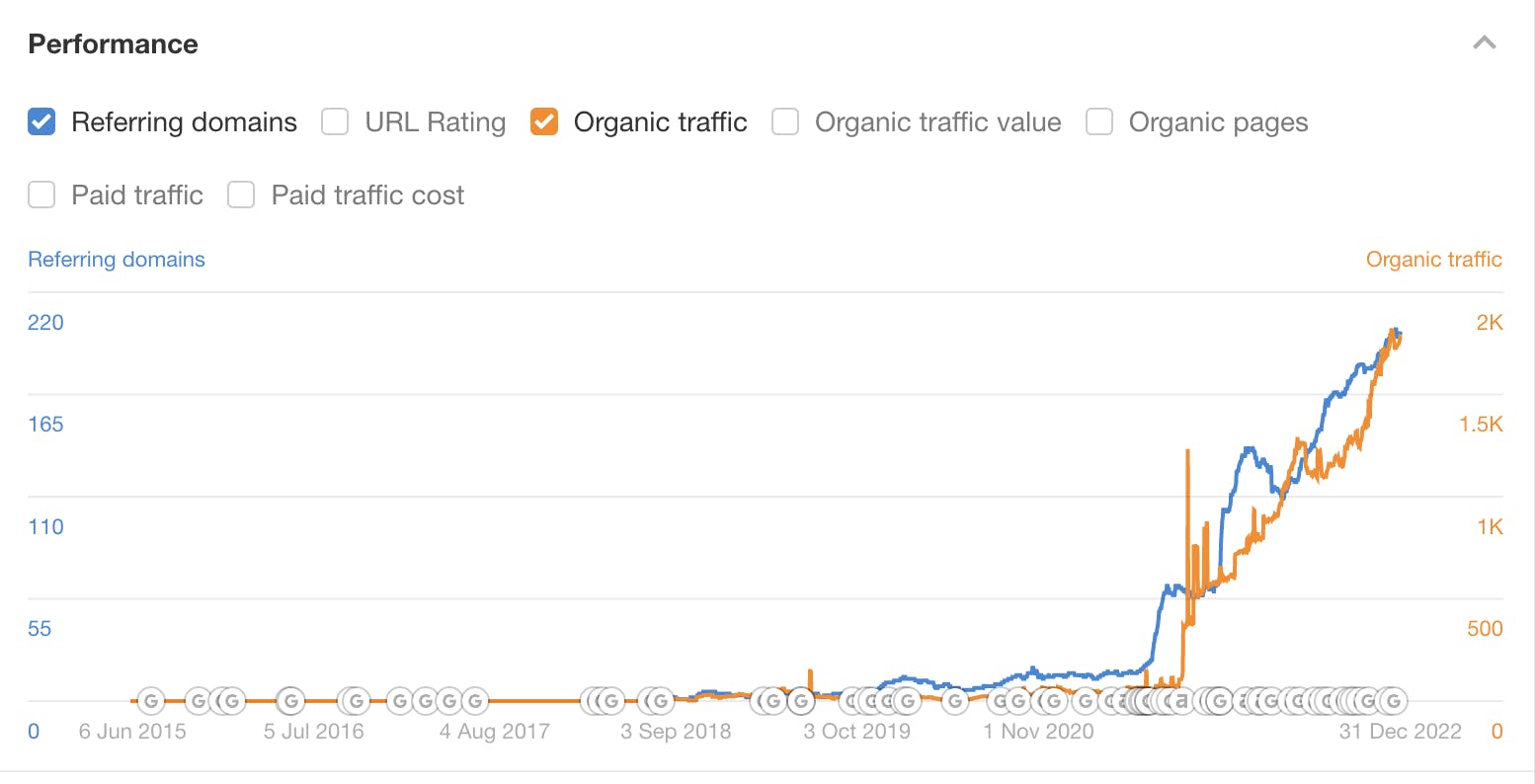Select leftmost of four Google markers before Aug 2017

tap(400, 701)
